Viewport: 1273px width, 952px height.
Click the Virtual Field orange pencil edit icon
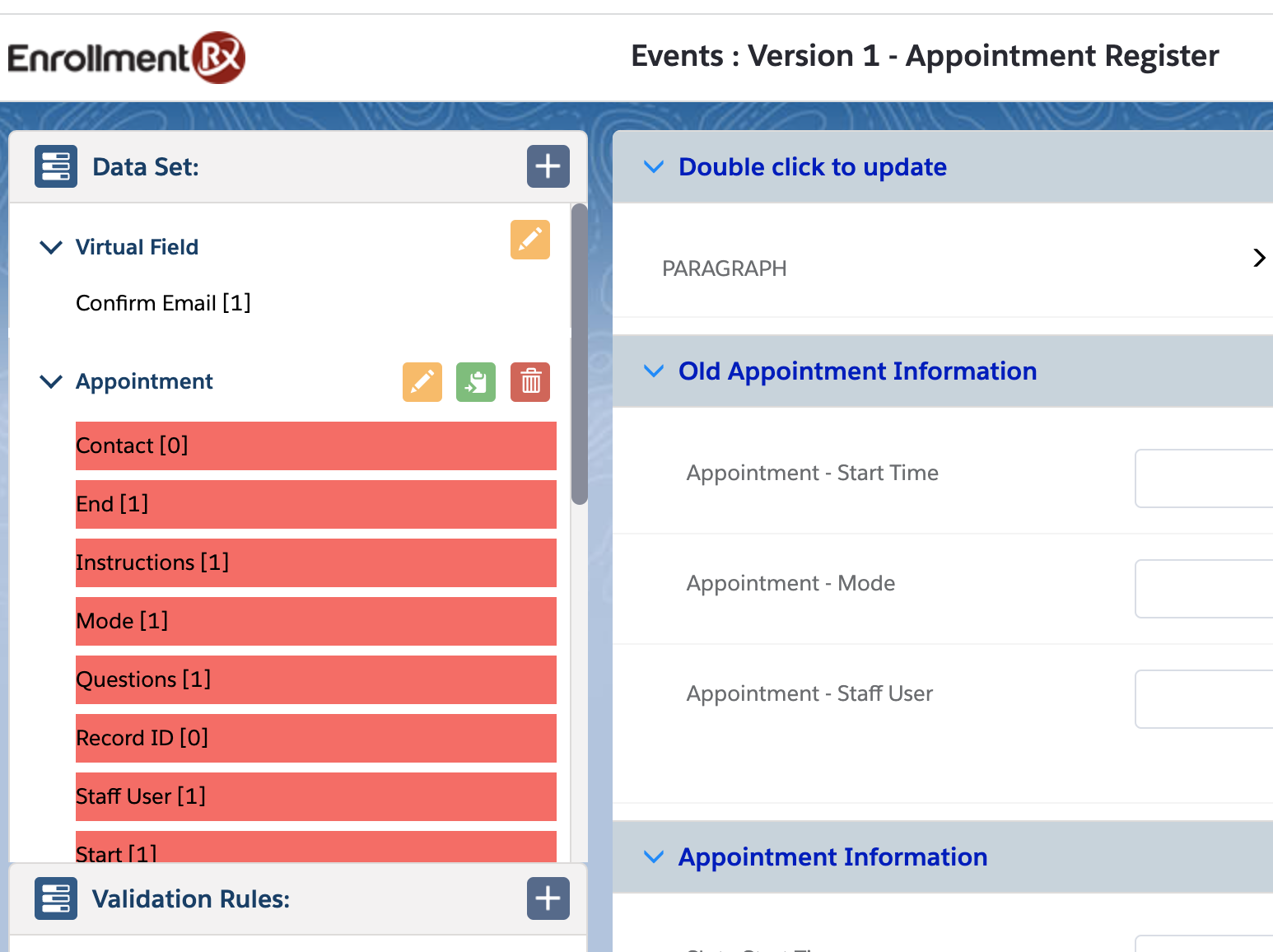click(529, 240)
